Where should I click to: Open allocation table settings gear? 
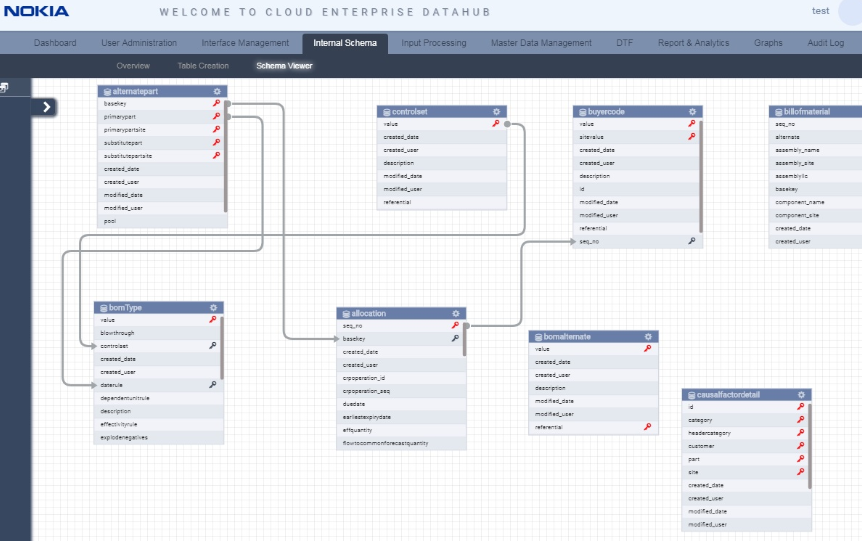pos(456,313)
